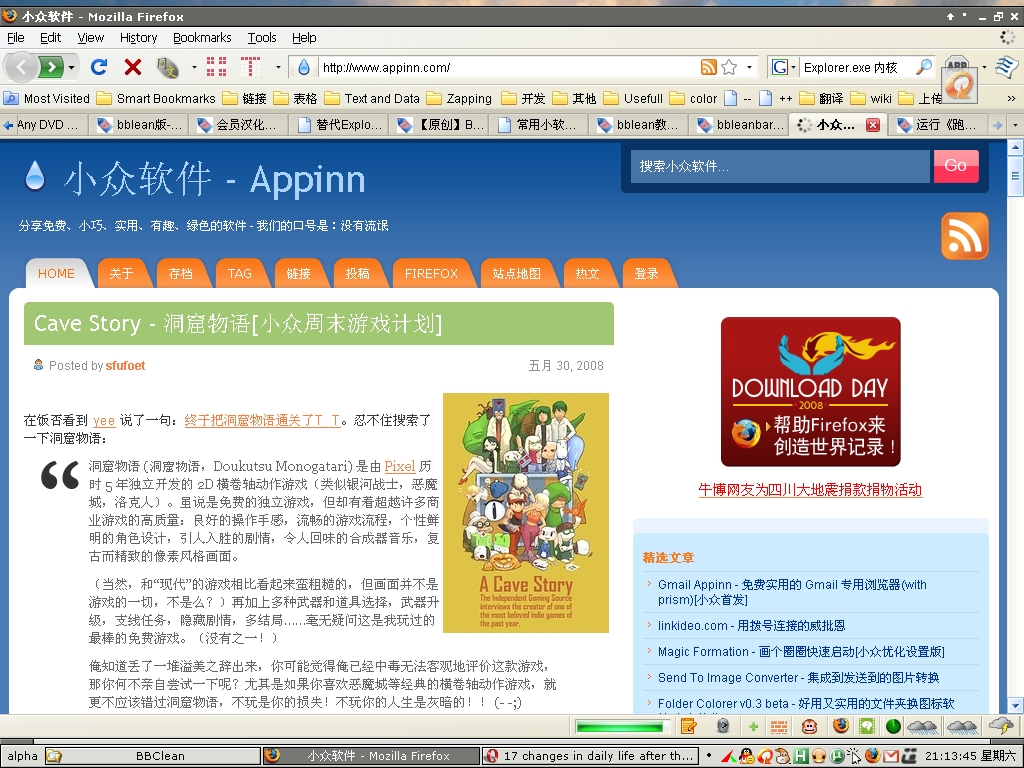
Task: Open the uTorrent tray icon
Action: 836,756
